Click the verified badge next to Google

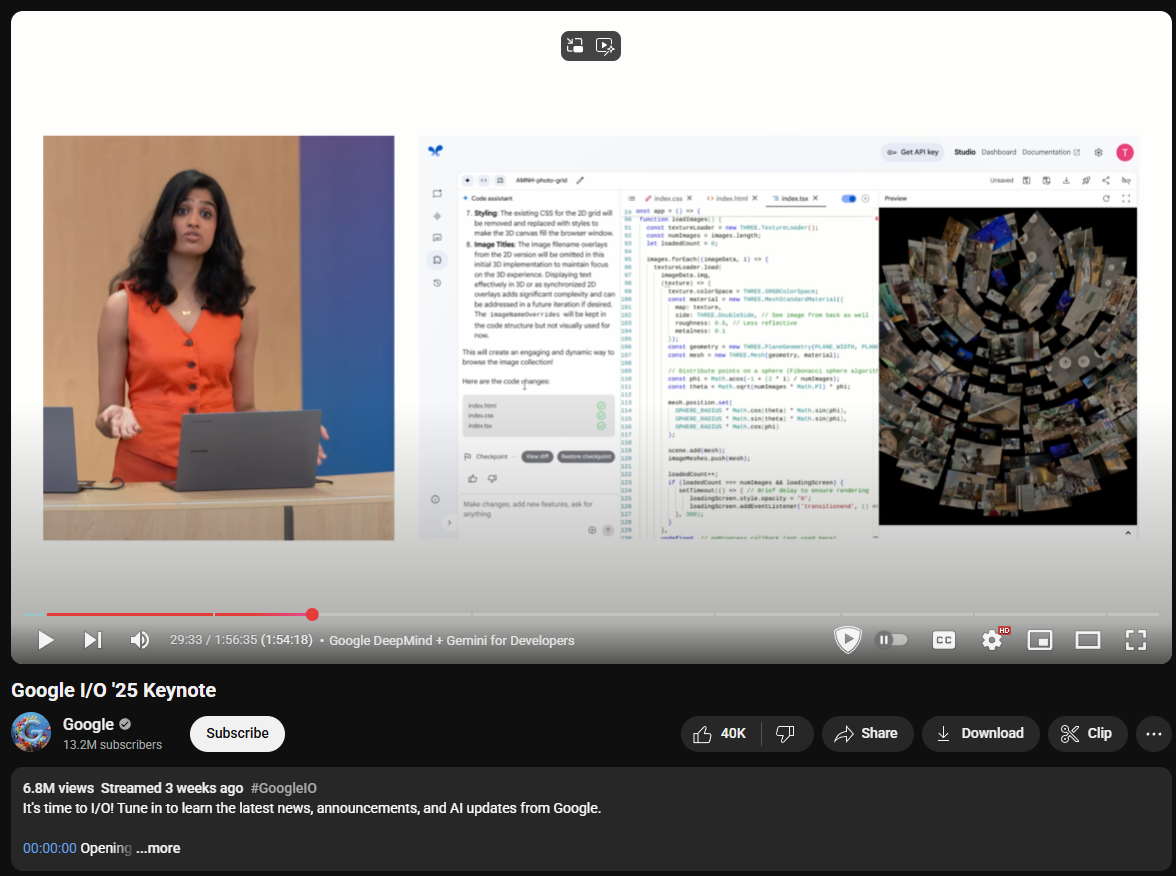[x=125, y=724]
